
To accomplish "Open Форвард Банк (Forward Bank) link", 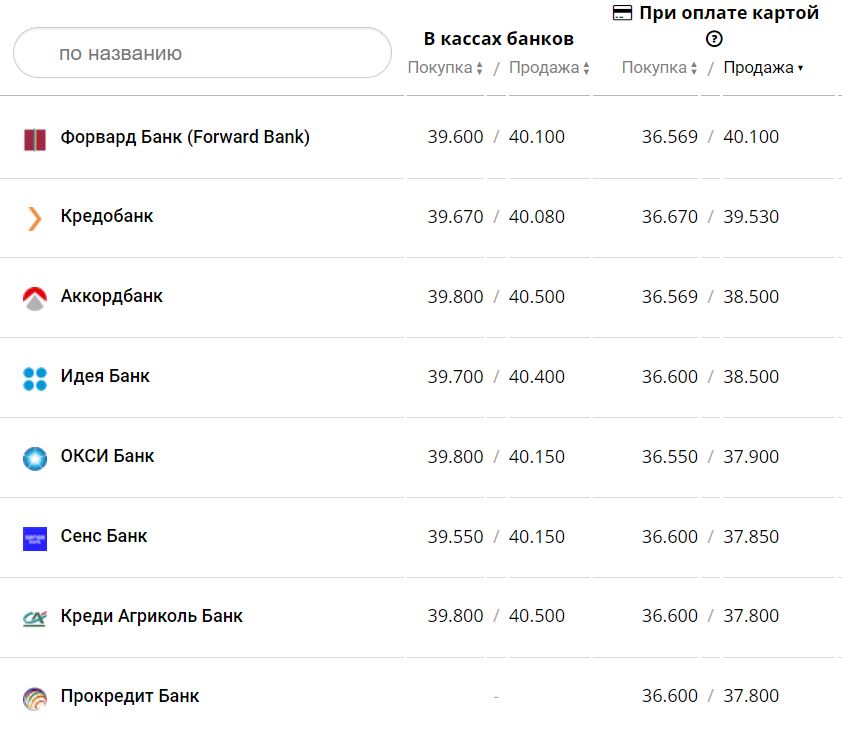I will tap(185, 137).
